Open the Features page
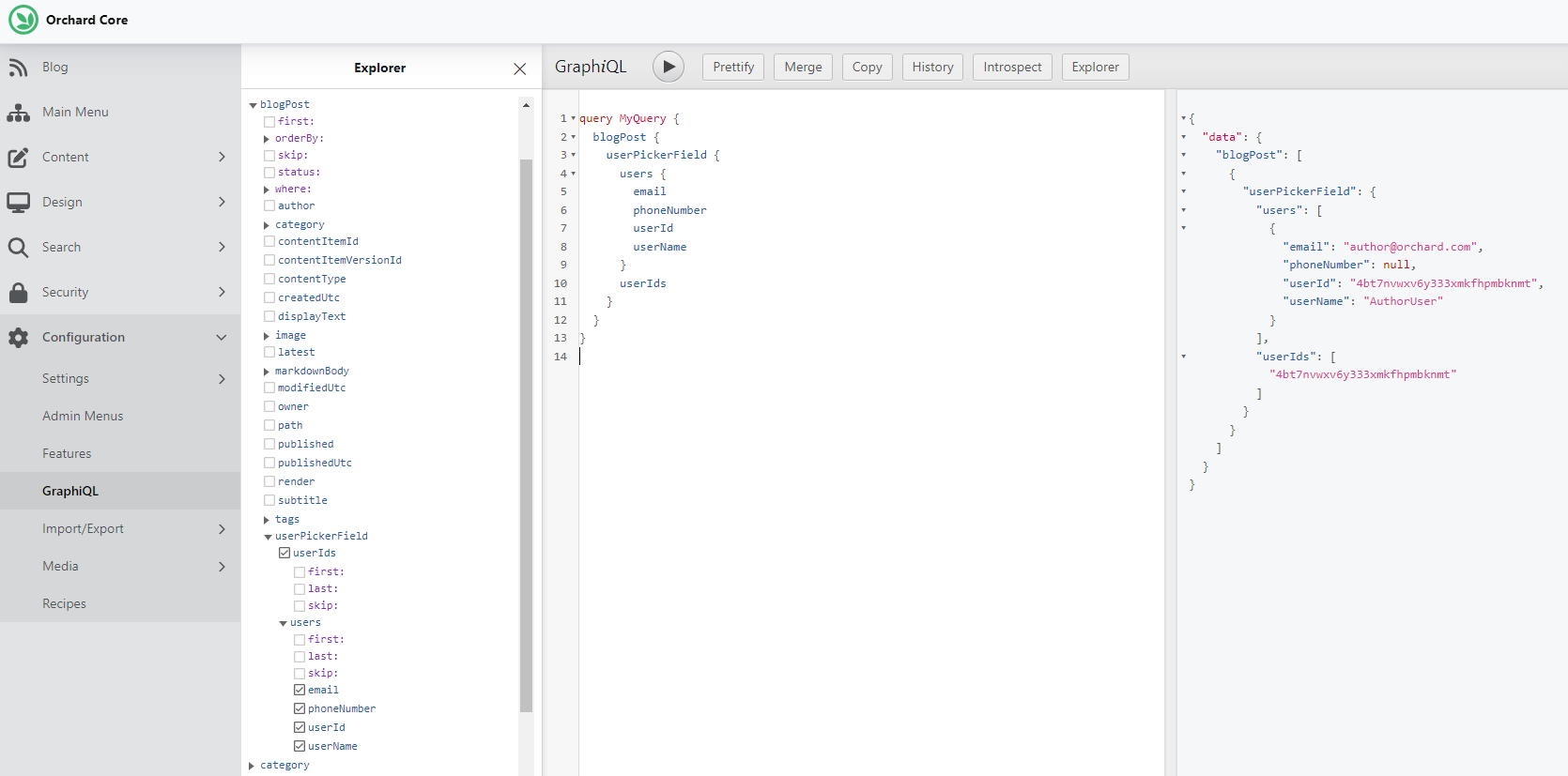The width and height of the screenshot is (1568, 776). pyautogui.click(x=120, y=454)
